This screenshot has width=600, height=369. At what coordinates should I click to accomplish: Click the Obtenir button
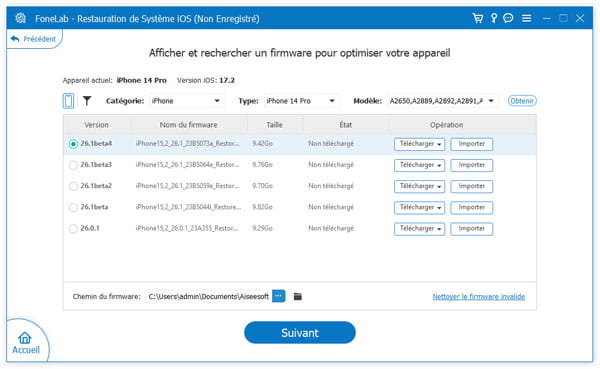pyautogui.click(x=522, y=101)
